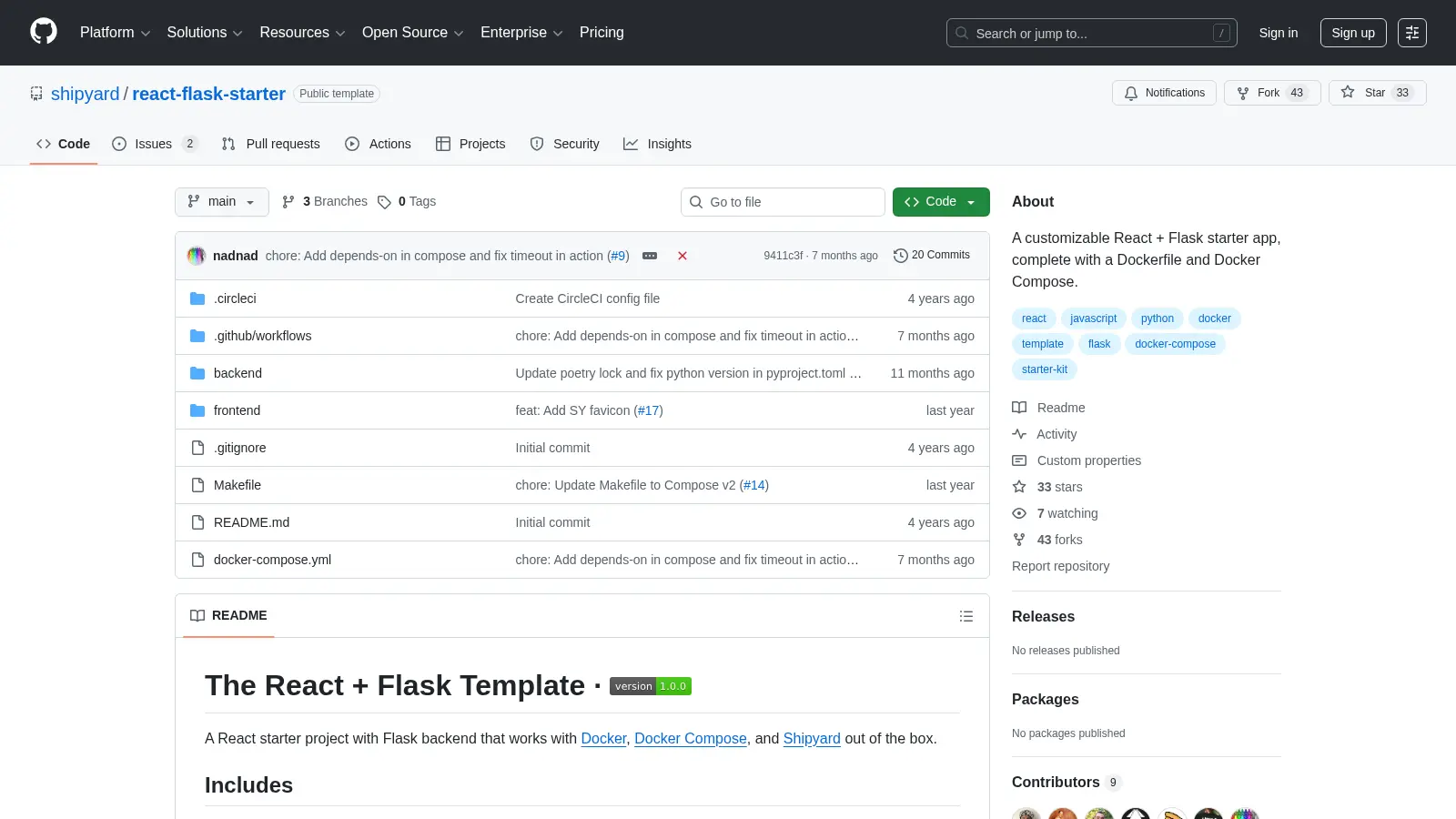Expand the Solutions menu
The width and height of the screenshot is (1456, 819).
[x=205, y=33]
